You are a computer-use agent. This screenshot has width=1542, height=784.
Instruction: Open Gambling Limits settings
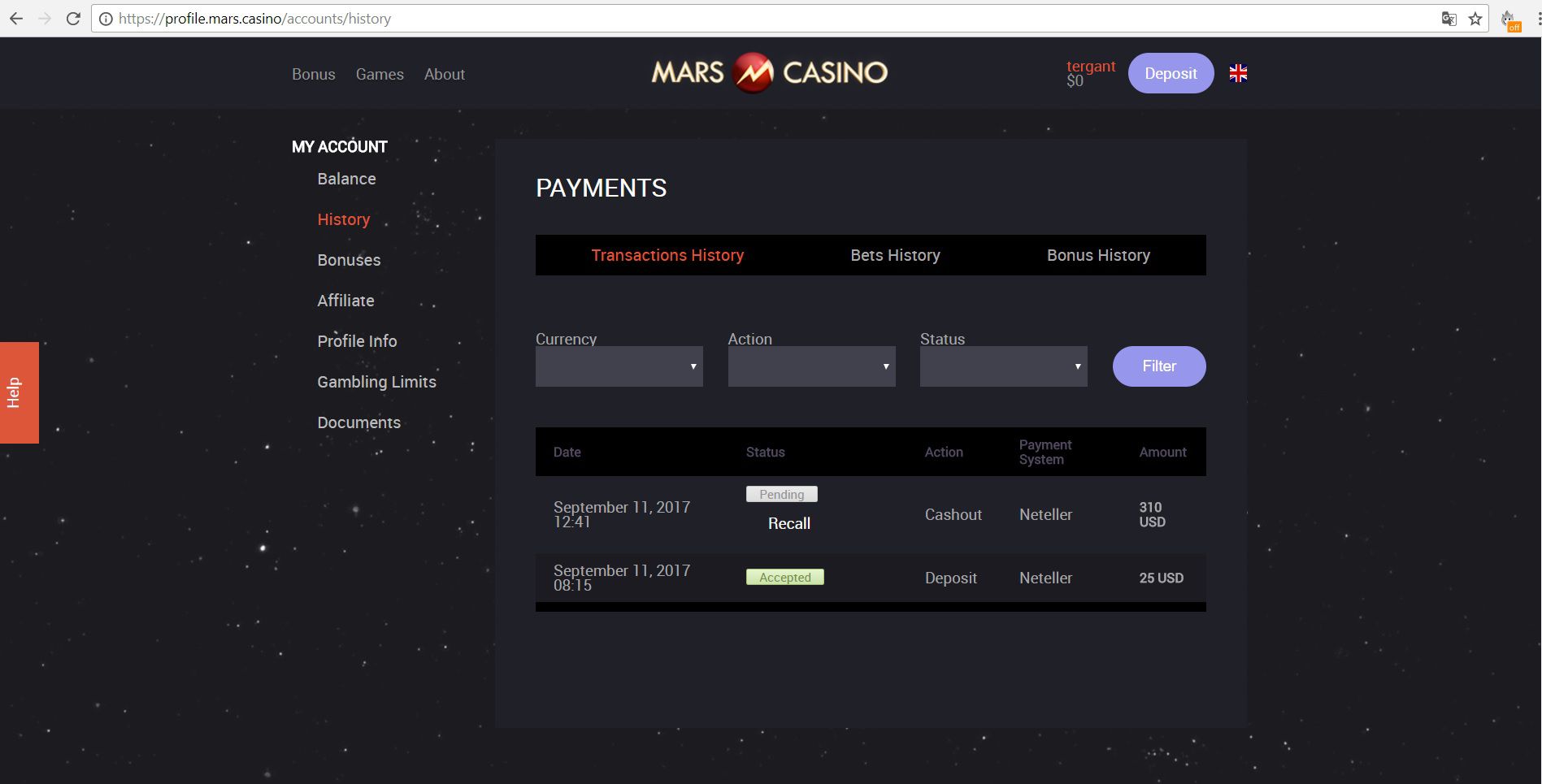pos(376,382)
